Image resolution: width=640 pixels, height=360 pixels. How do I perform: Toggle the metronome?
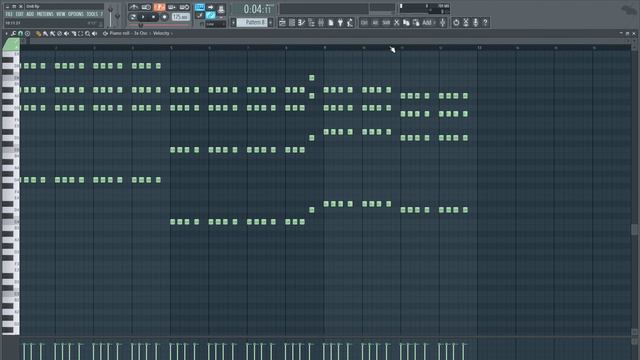pos(133,7)
